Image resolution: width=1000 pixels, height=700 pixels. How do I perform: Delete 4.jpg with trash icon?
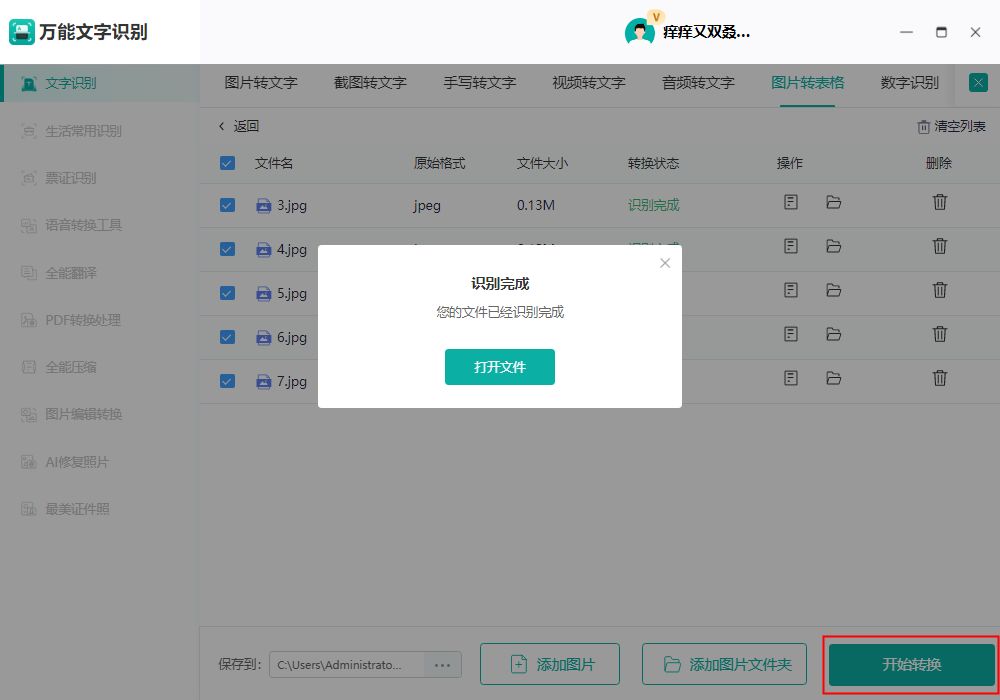939,246
